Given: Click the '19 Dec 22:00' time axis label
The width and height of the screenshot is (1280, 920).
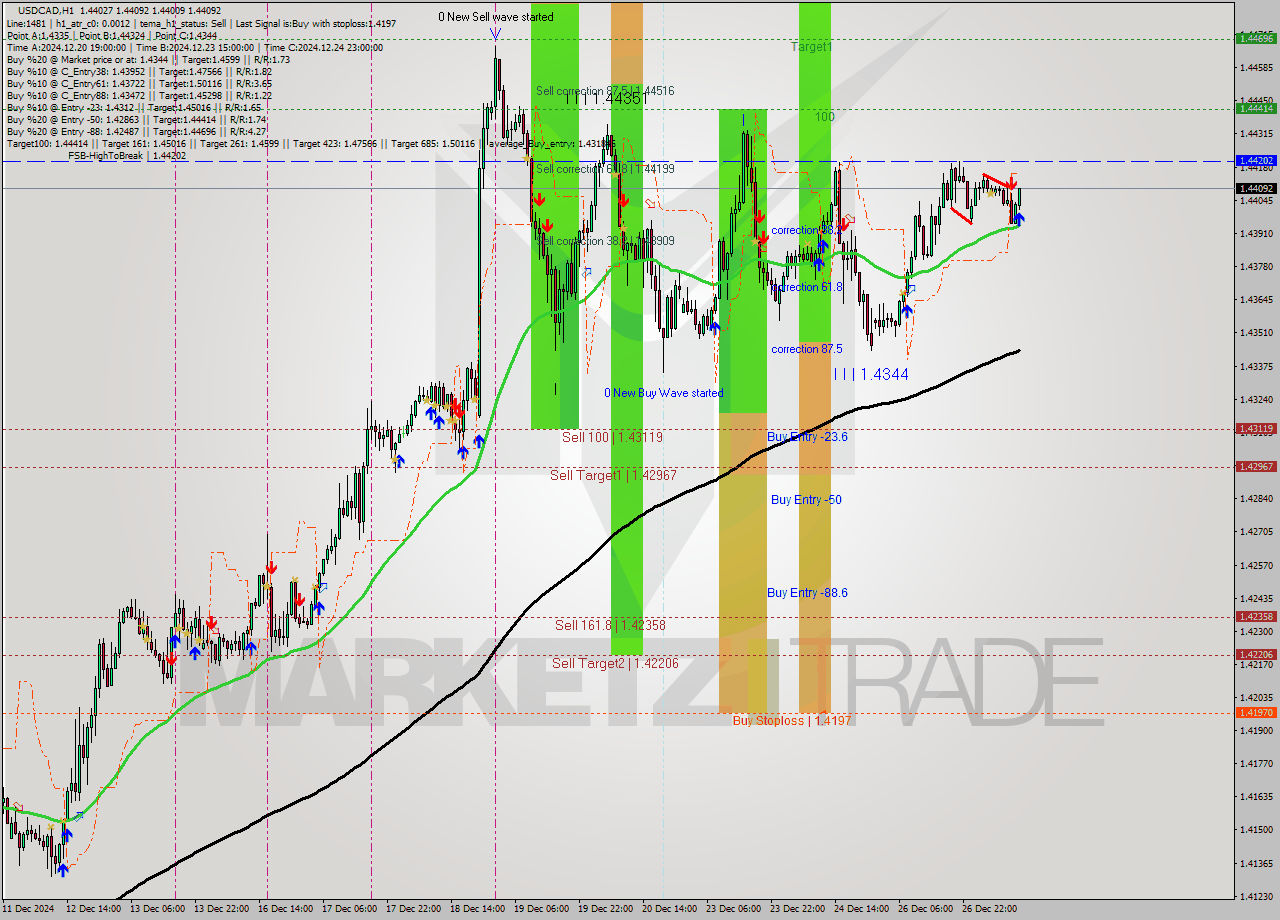Looking at the screenshot, I should 607,908.
